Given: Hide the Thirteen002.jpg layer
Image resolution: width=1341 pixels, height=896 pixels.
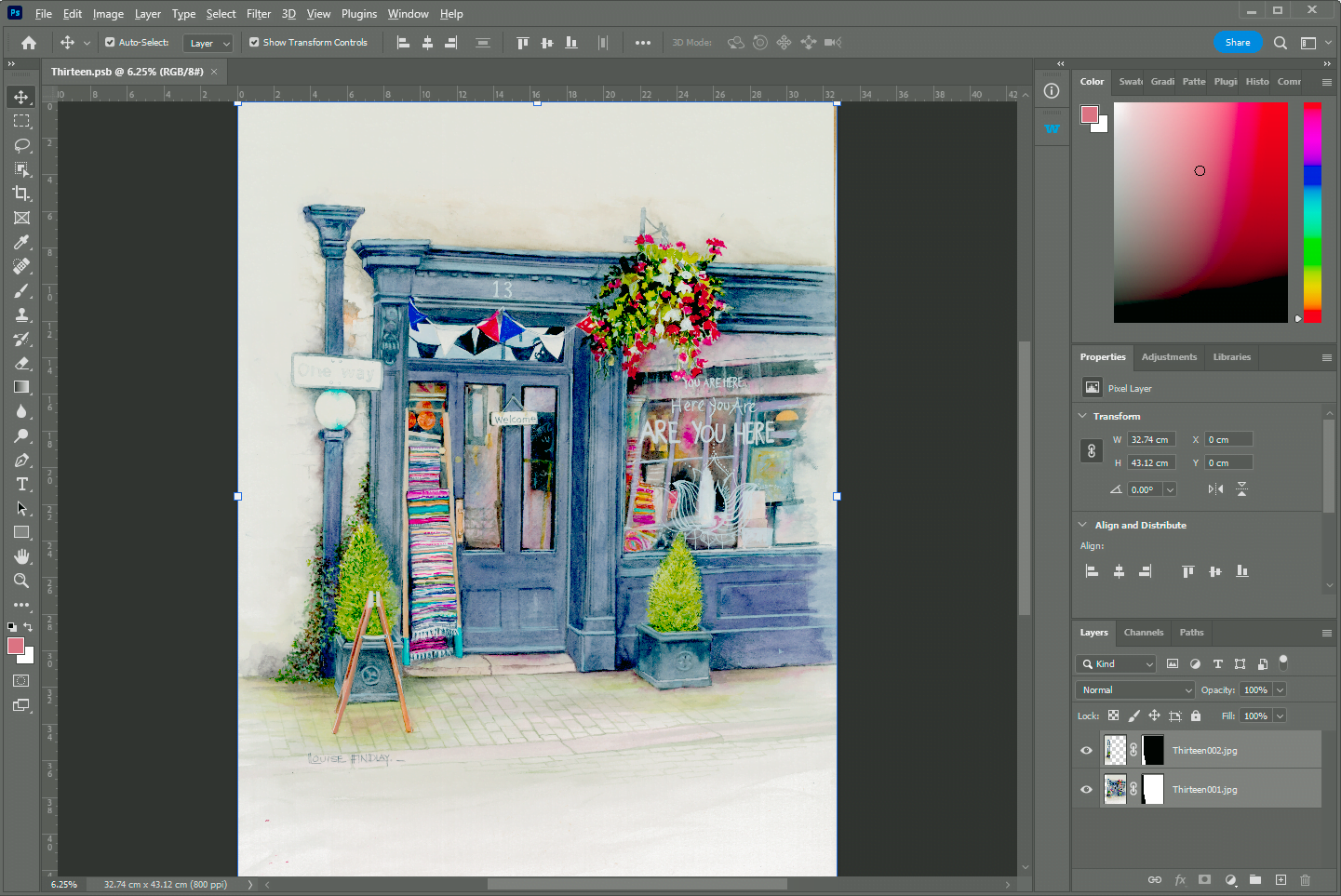Looking at the screenshot, I should tap(1085, 749).
